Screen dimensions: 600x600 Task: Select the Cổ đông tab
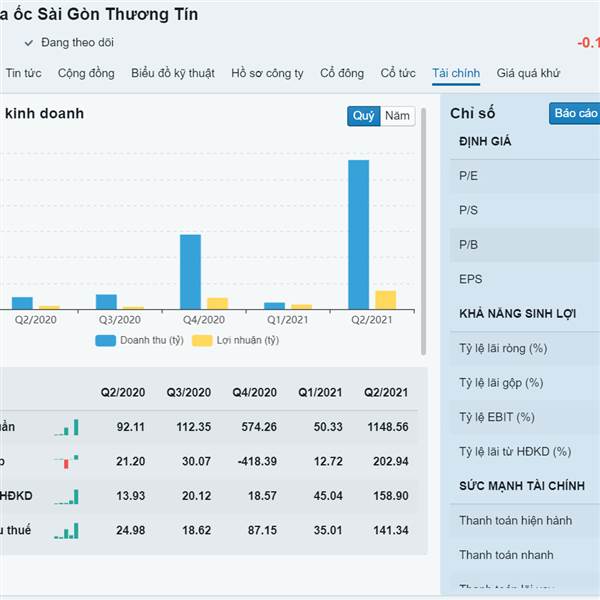(x=342, y=73)
